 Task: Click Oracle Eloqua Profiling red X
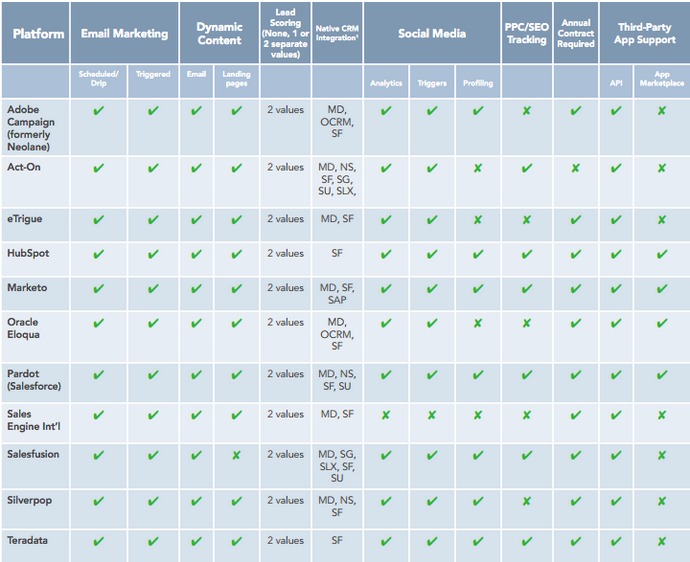[x=477, y=323]
